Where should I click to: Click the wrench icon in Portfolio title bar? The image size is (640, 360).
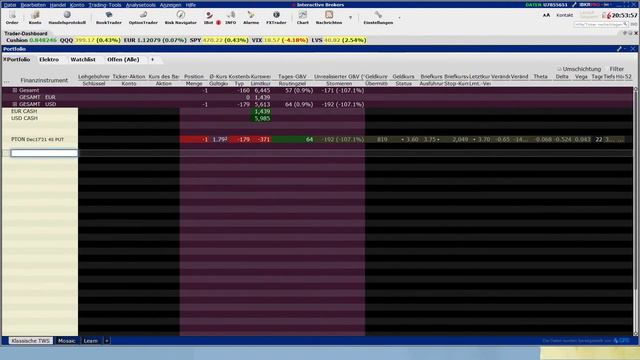[x=619, y=49]
